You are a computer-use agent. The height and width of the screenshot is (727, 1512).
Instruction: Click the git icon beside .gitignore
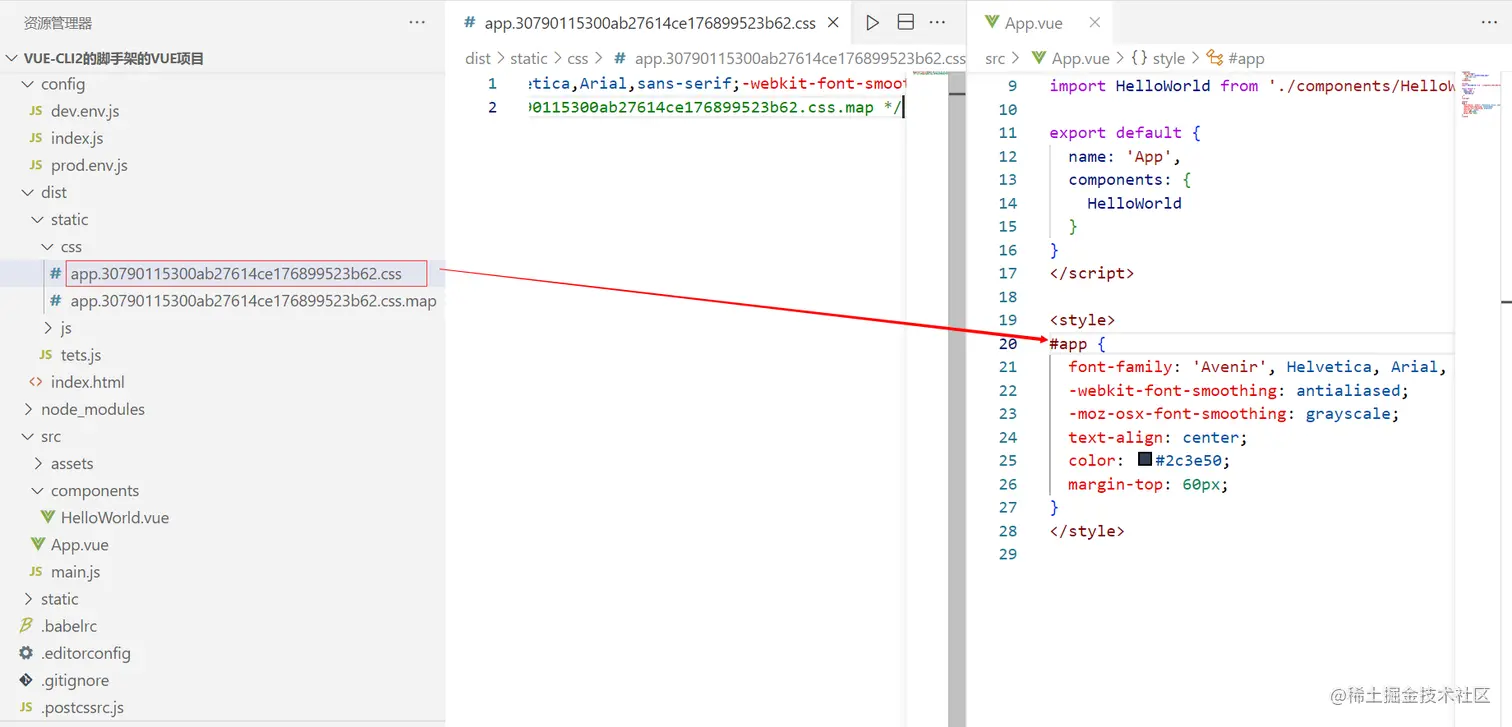pos(26,680)
